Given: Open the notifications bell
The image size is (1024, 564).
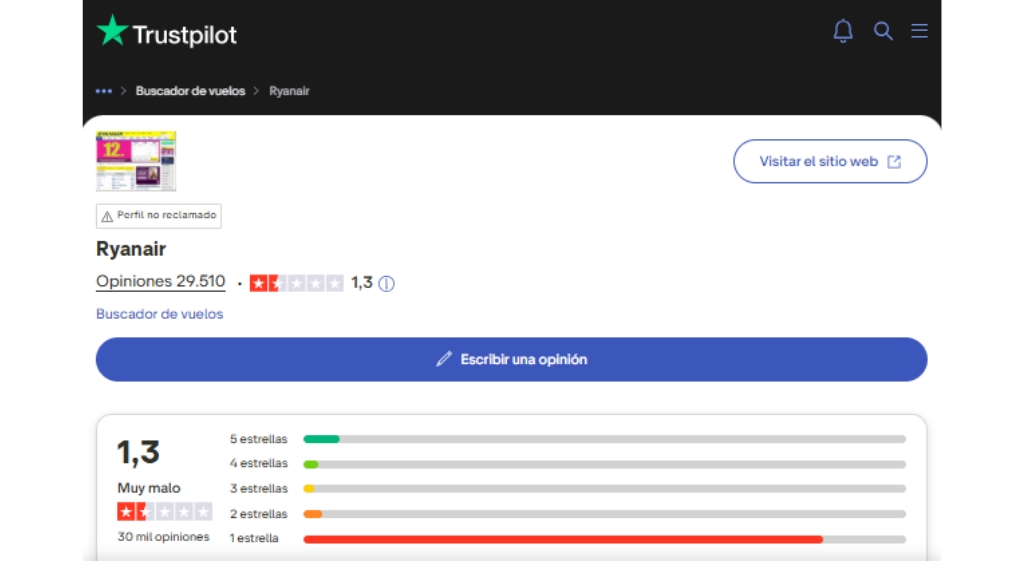Looking at the screenshot, I should (842, 31).
